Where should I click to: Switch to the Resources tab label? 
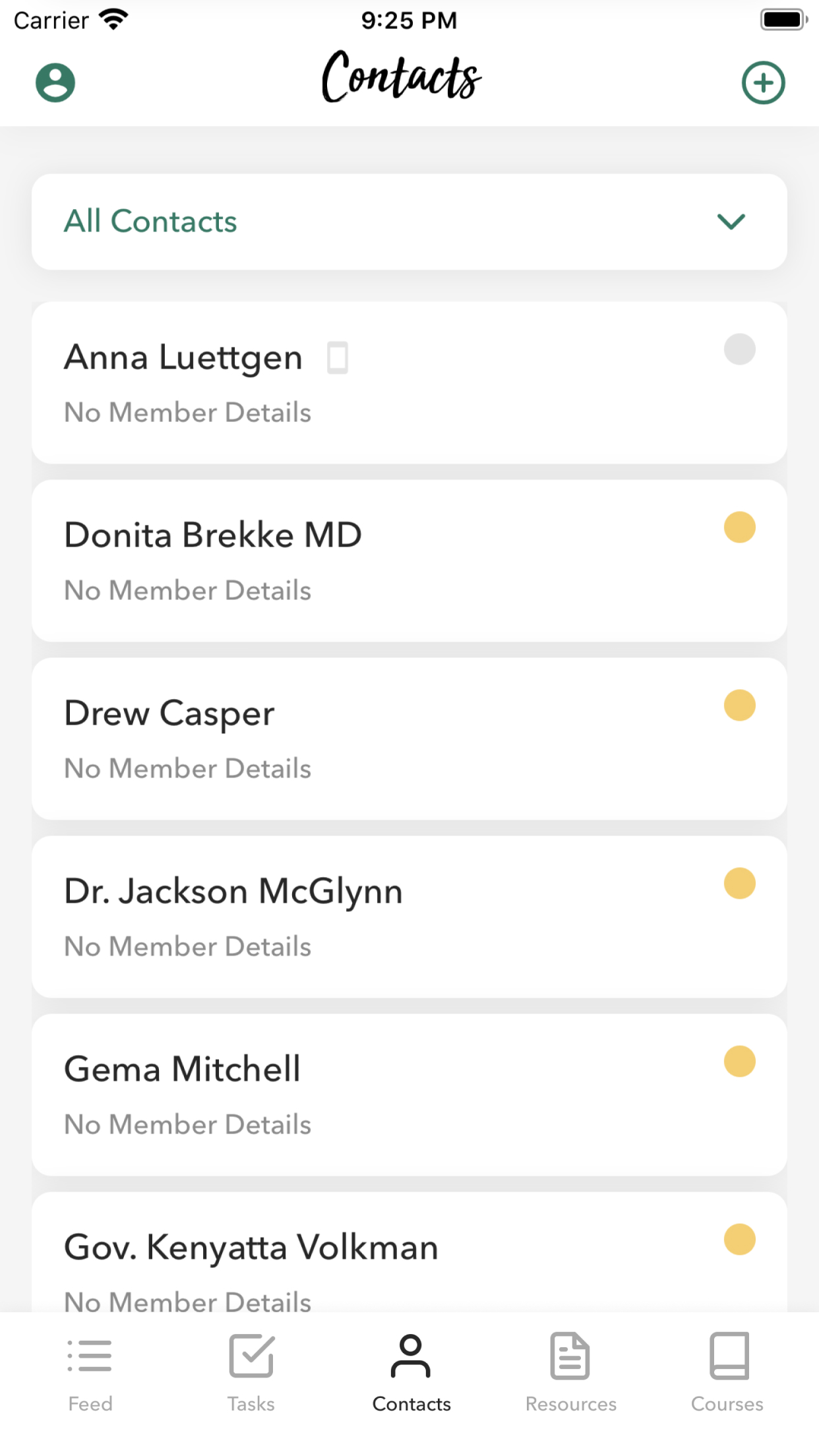pos(571,1404)
